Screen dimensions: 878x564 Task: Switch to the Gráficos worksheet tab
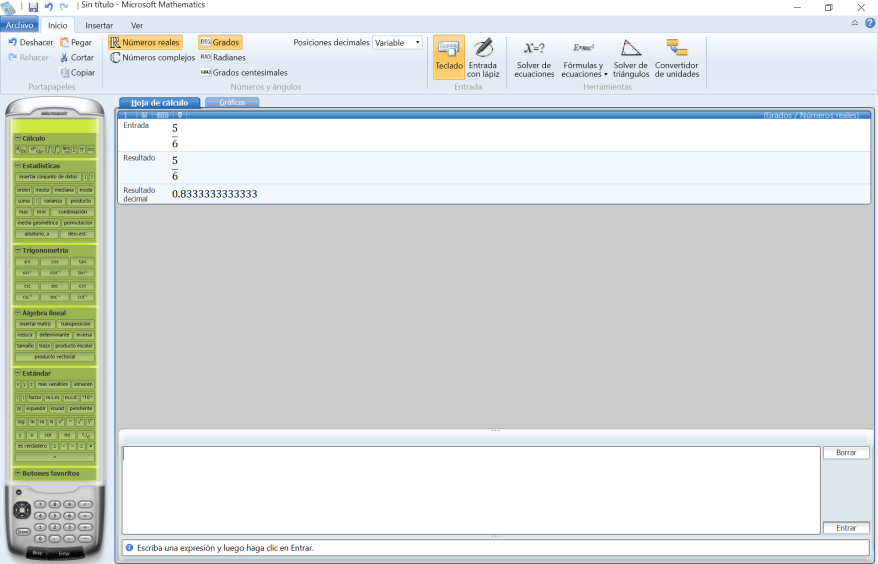pyautogui.click(x=231, y=103)
